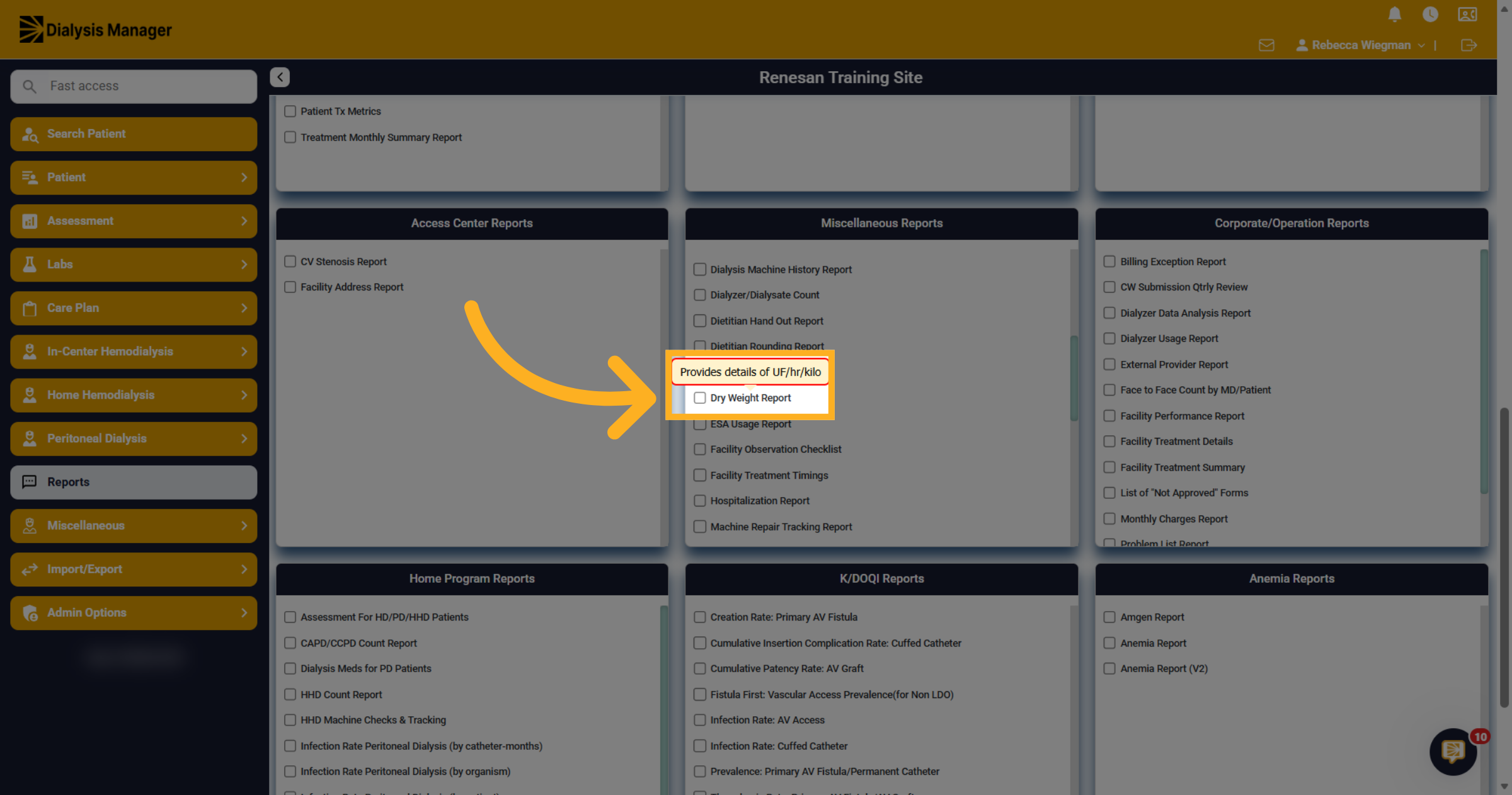
Task: Open the Rebecca Wiegman user dropdown
Action: click(x=1360, y=45)
